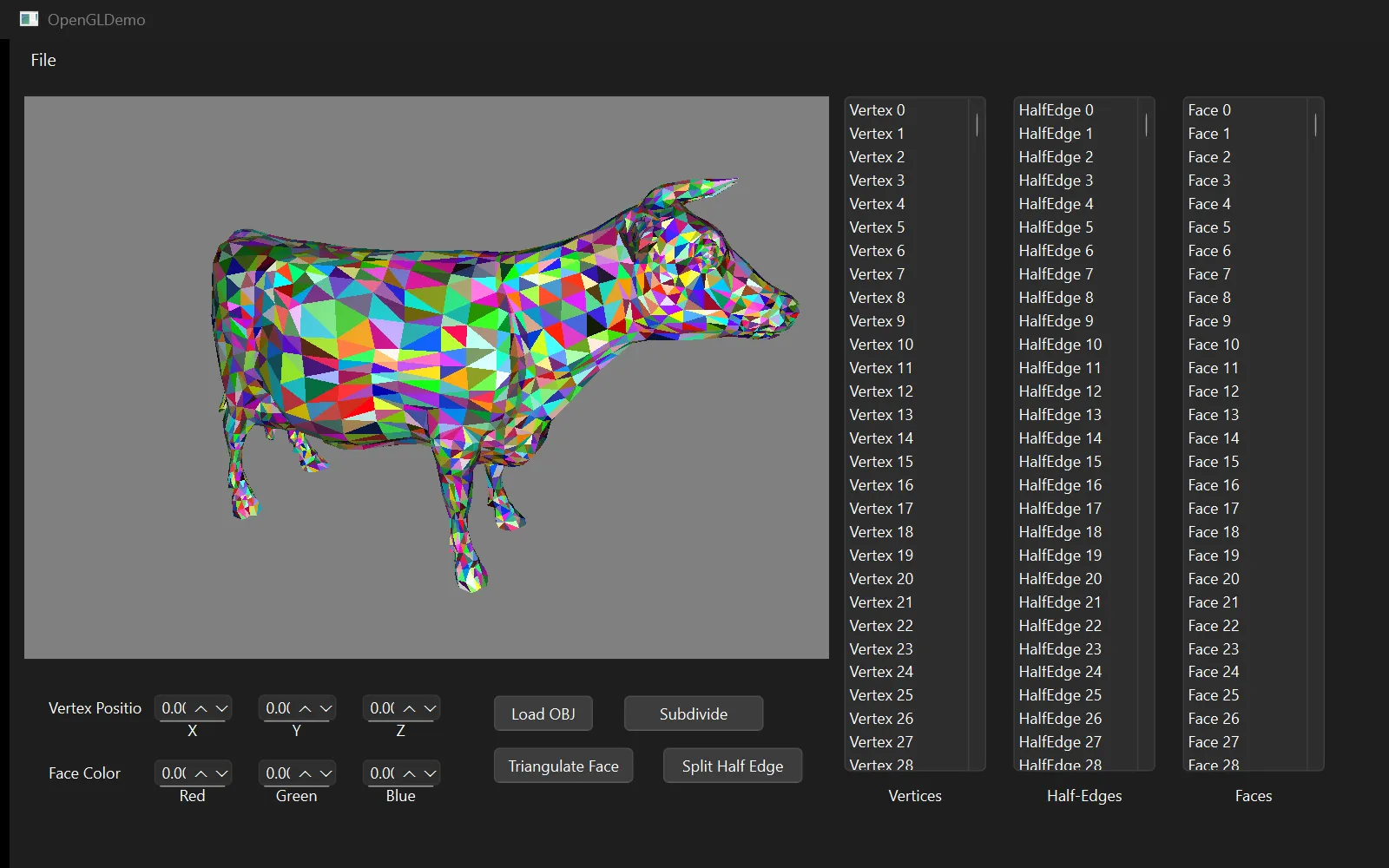The height and width of the screenshot is (868, 1389).
Task: Select Vertex 22 in the list
Action: click(x=907, y=626)
